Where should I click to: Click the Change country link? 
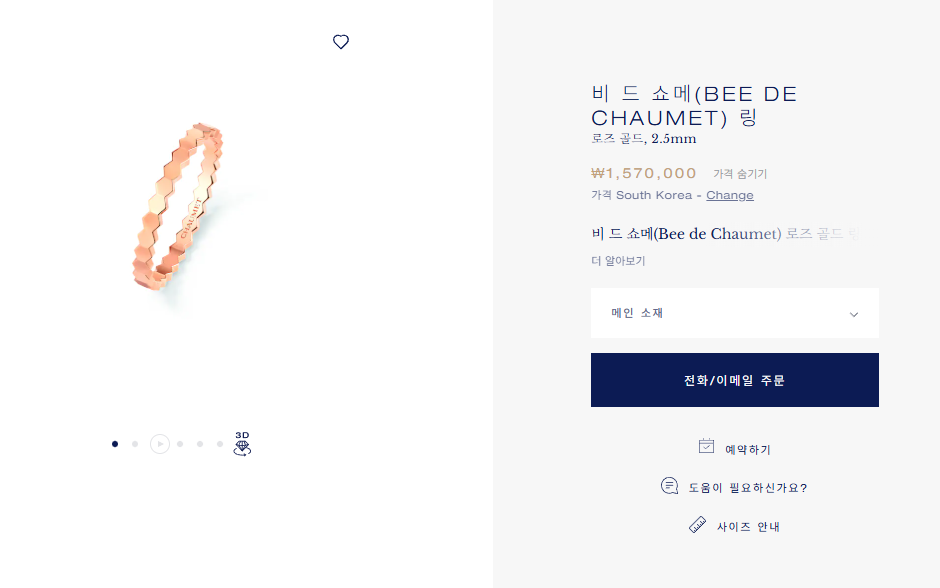point(730,195)
